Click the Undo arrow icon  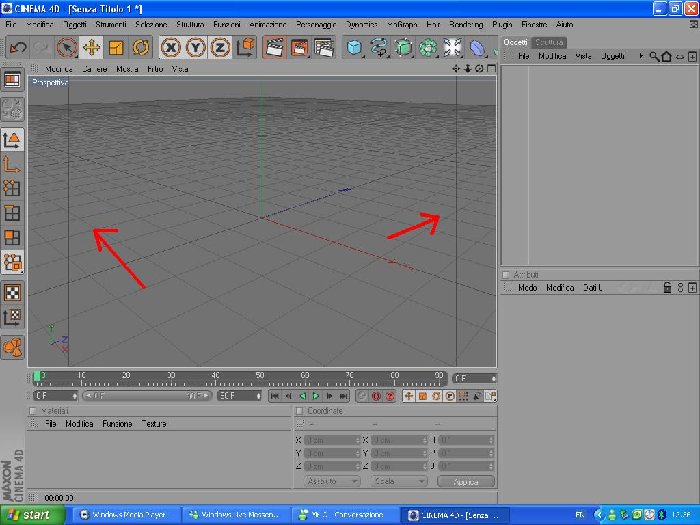18,47
